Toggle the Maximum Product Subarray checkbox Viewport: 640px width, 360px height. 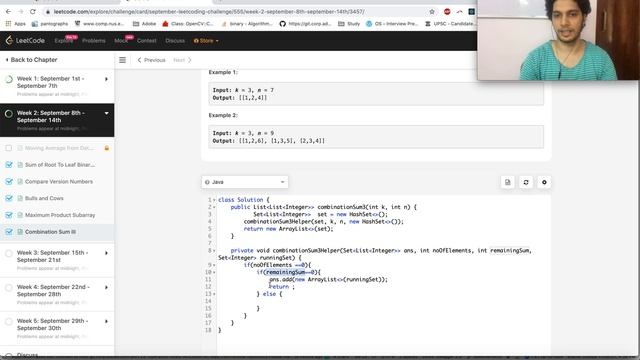coord(9,215)
